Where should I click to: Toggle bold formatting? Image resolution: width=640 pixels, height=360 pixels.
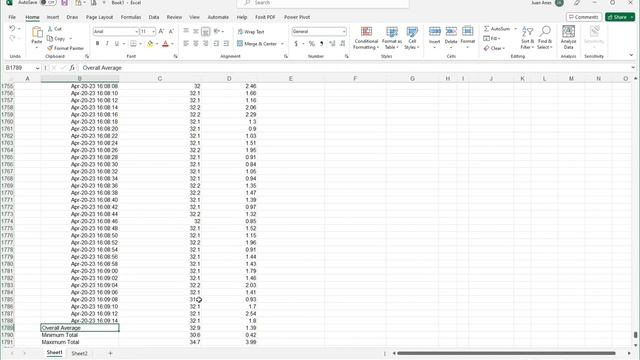pos(97,44)
